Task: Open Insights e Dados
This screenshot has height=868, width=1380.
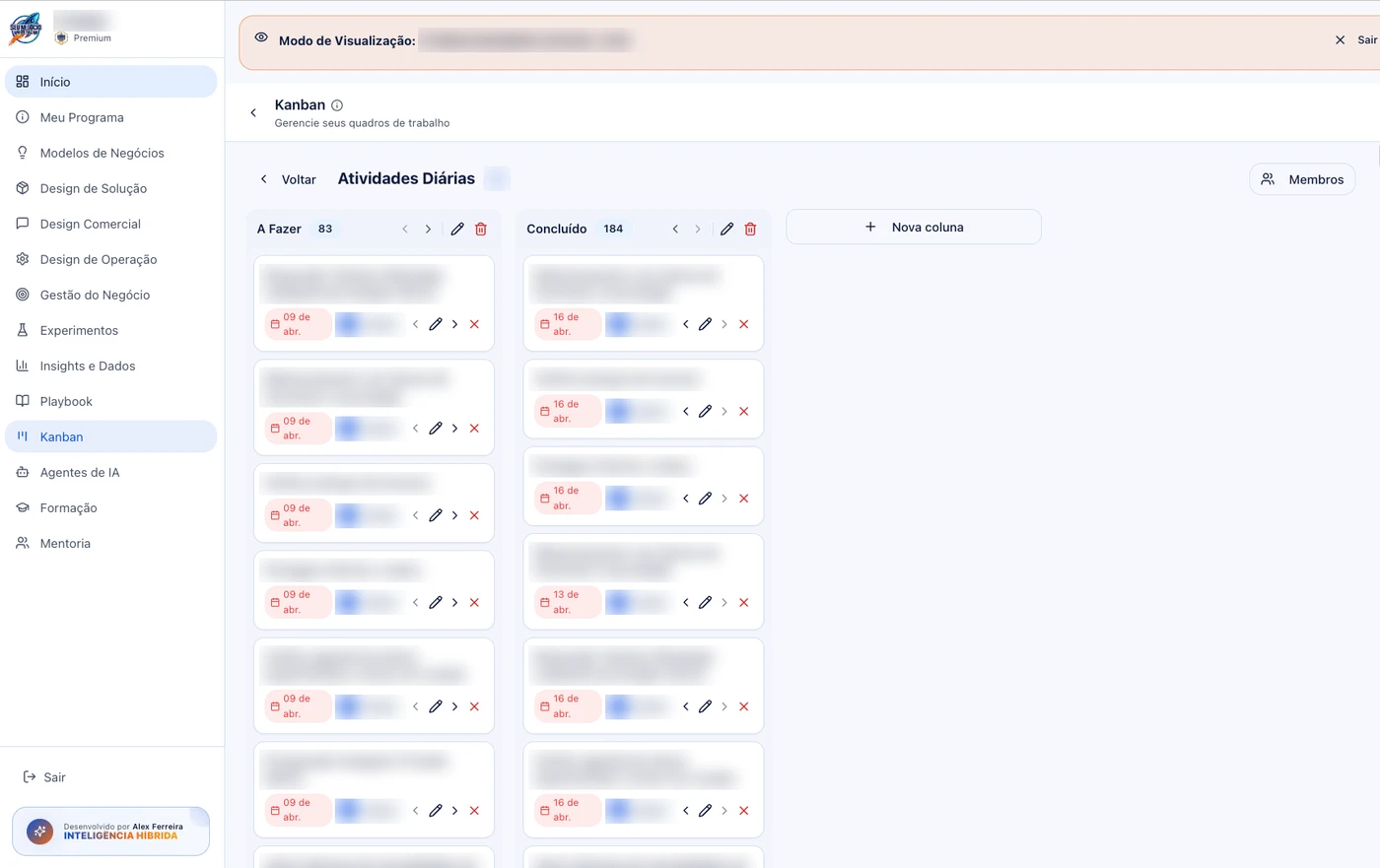Action: tap(110, 366)
